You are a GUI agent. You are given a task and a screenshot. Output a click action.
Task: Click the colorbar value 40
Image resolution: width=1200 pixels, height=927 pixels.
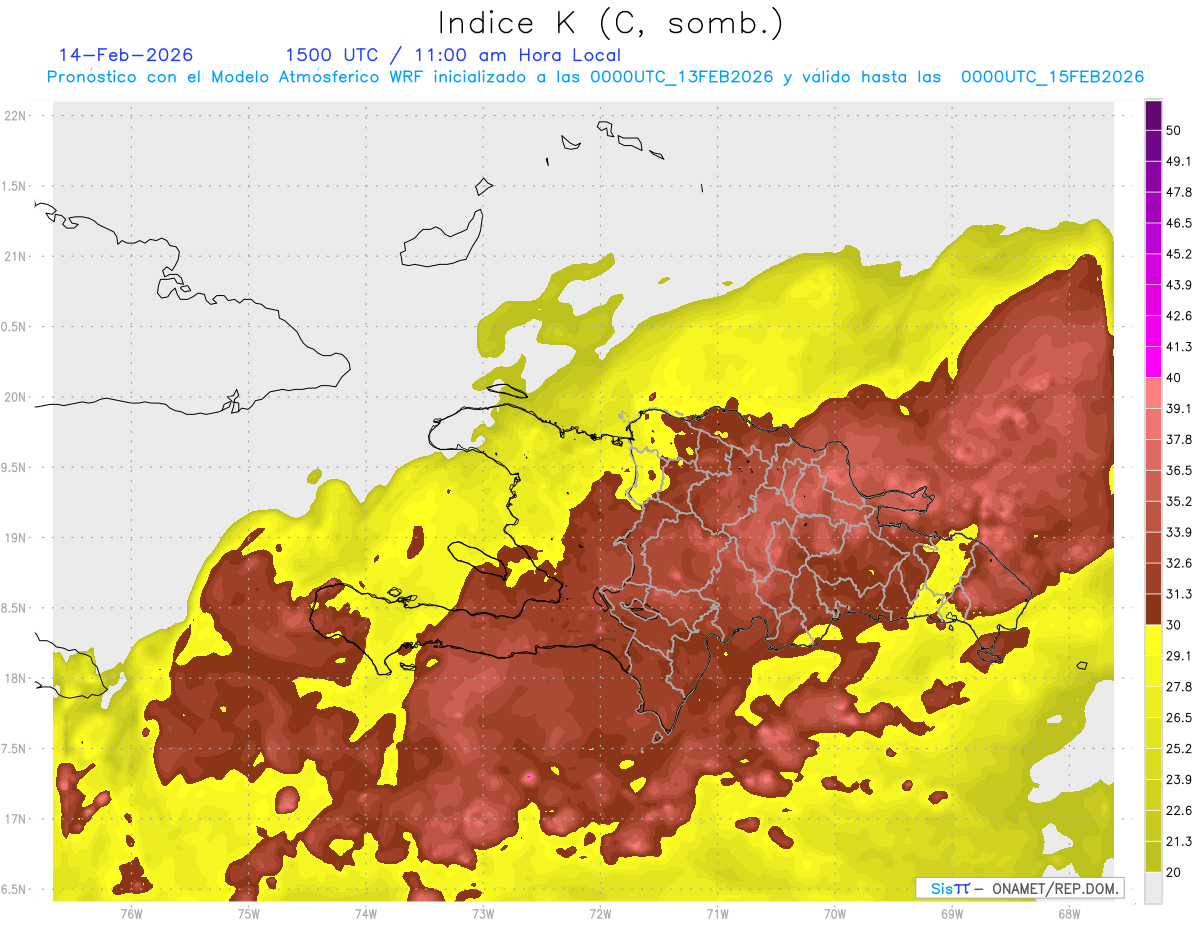[x=1174, y=378]
